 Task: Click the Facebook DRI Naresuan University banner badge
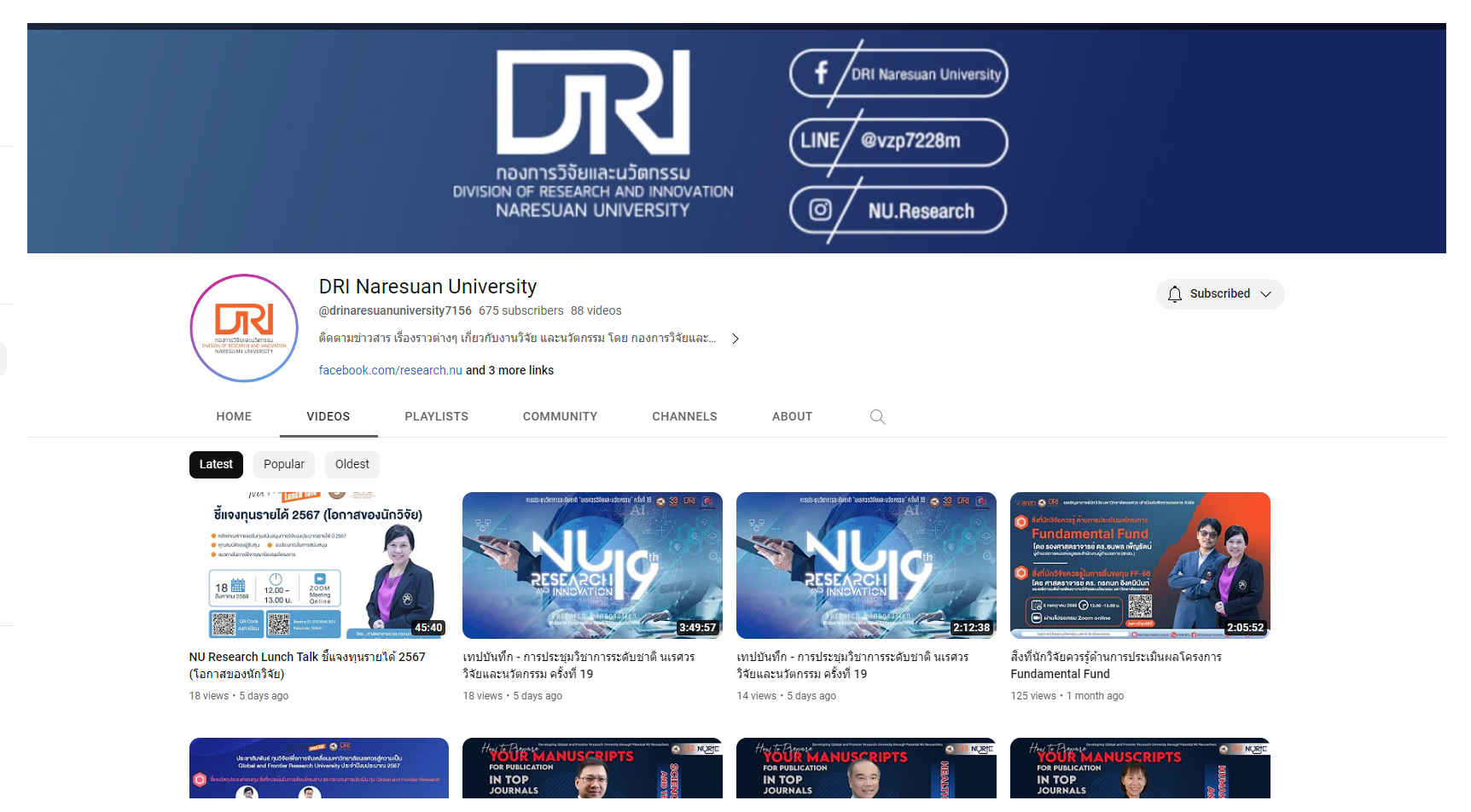point(898,74)
